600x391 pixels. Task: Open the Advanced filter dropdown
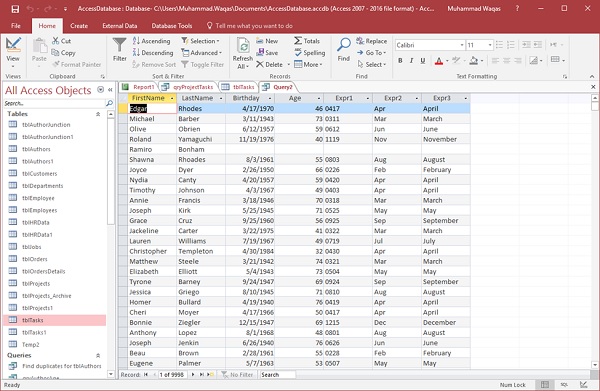[202, 53]
